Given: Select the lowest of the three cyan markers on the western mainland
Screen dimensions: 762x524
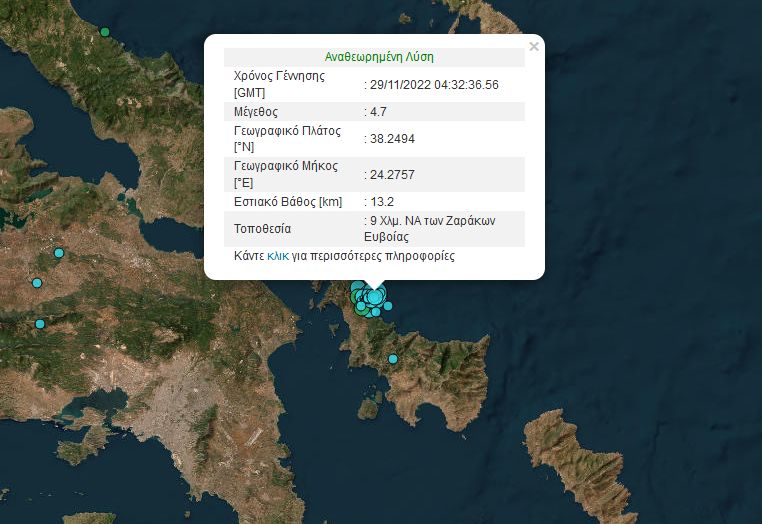Looking at the screenshot, I should point(40,324).
